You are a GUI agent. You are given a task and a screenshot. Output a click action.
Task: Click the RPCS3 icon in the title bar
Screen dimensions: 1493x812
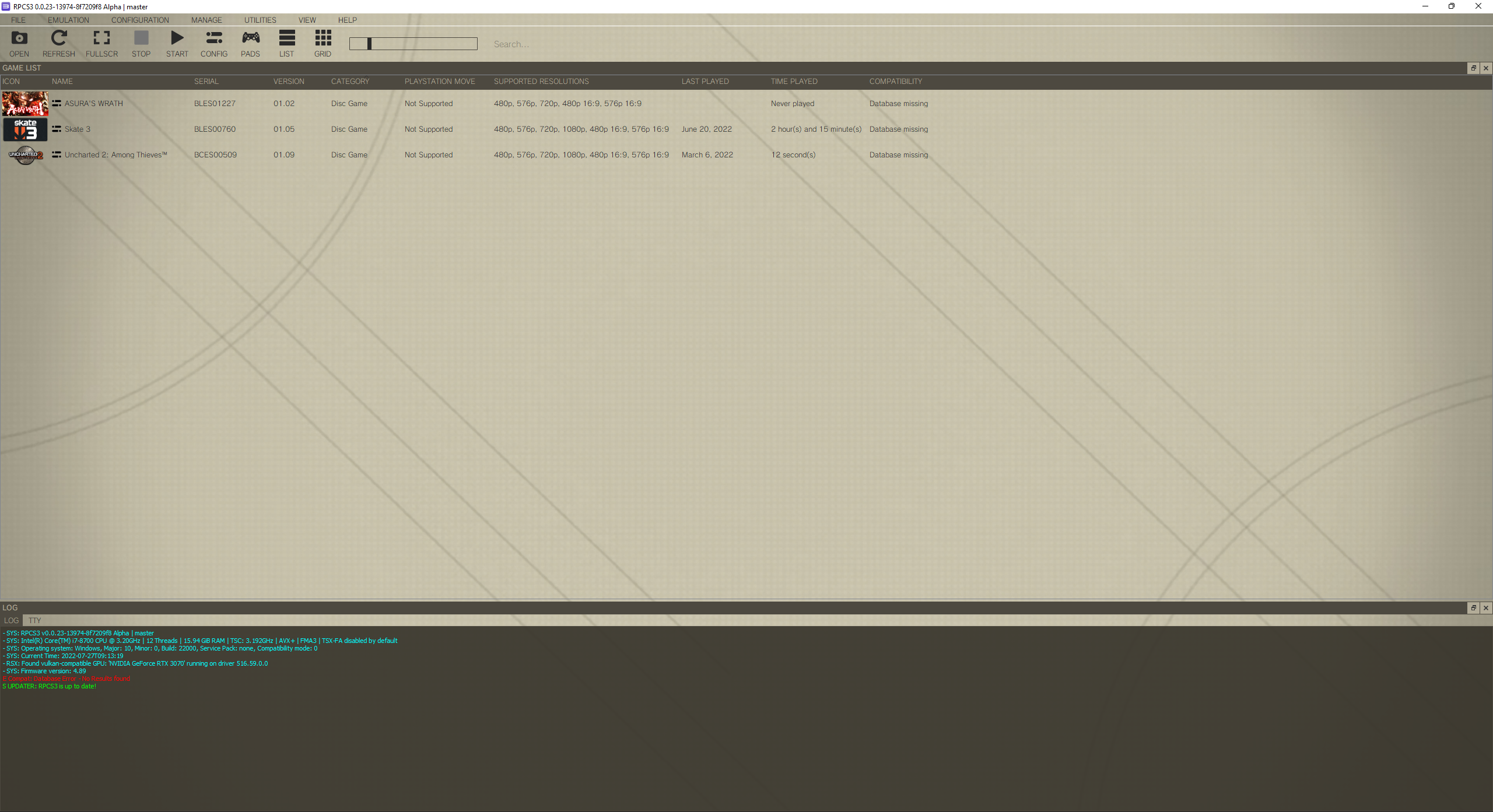tap(6, 6)
